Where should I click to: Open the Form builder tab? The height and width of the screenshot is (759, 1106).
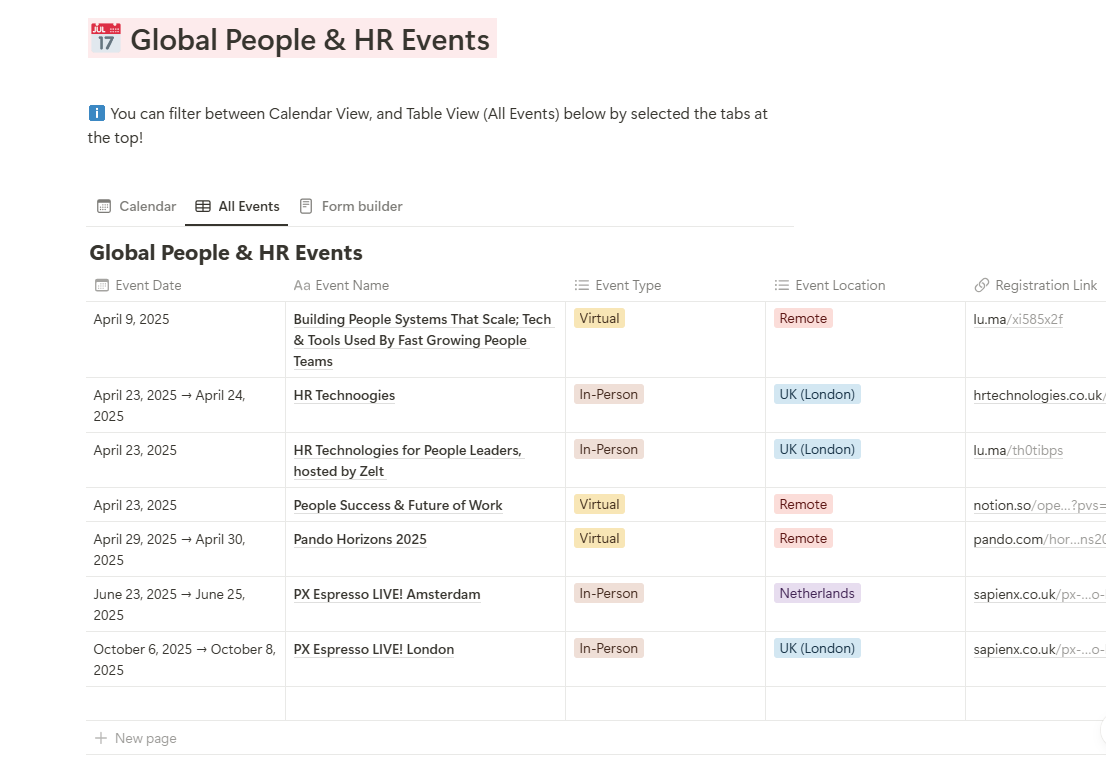coord(351,206)
